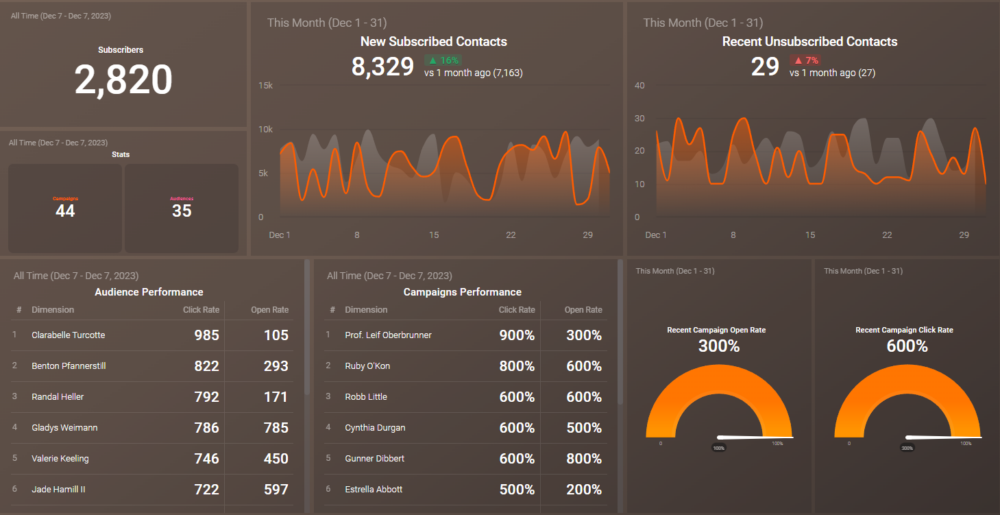Select the Benton Pfannerstill row
Viewport: 1000px width, 515px height.
152,366
